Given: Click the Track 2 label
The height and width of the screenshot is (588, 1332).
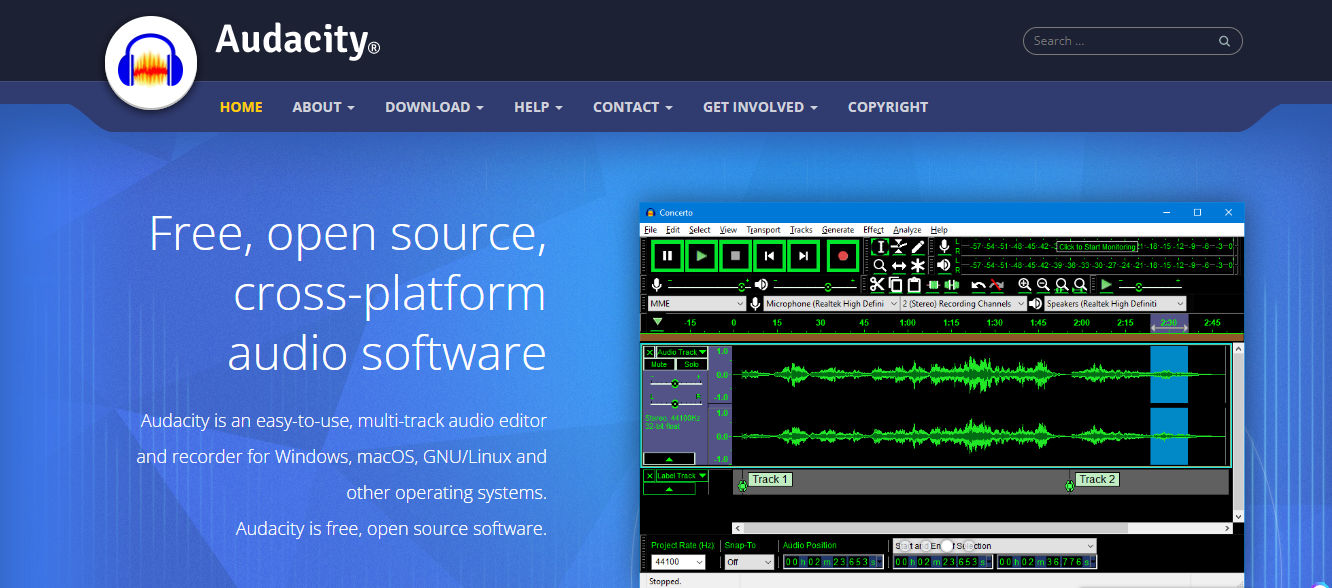Looking at the screenshot, I should coord(1097,480).
